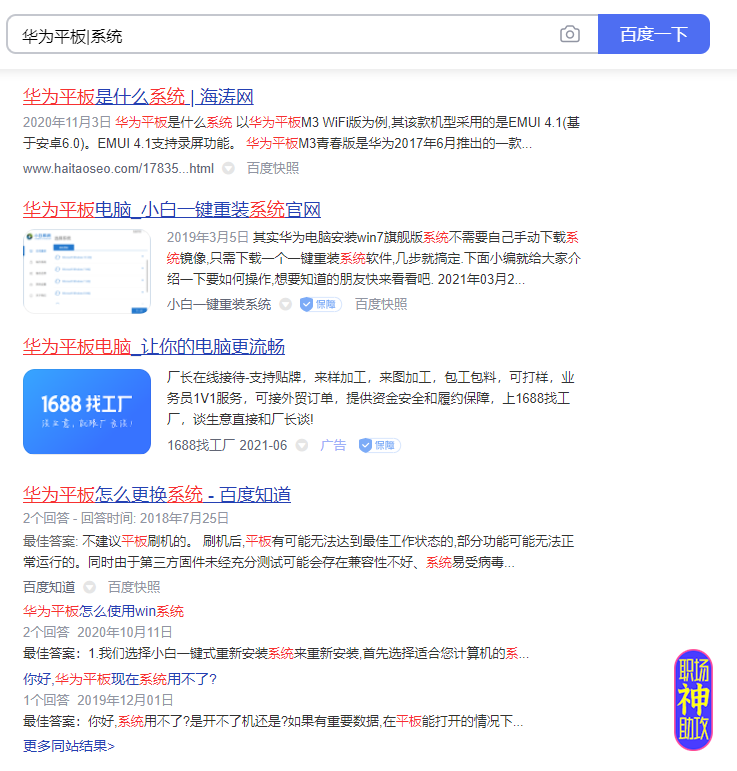Open the 小白一键重装系统 screenshot thumbnail
Image resolution: width=737 pixels, height=771 pixels.
tap(87, 271)
